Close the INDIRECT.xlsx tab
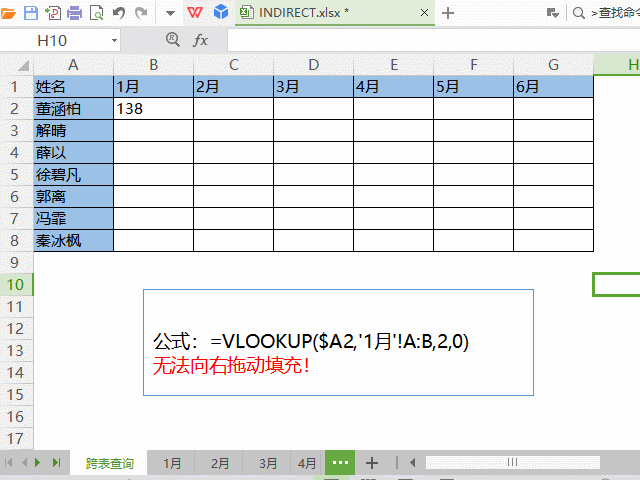640x480 pixels. (424, 13)
